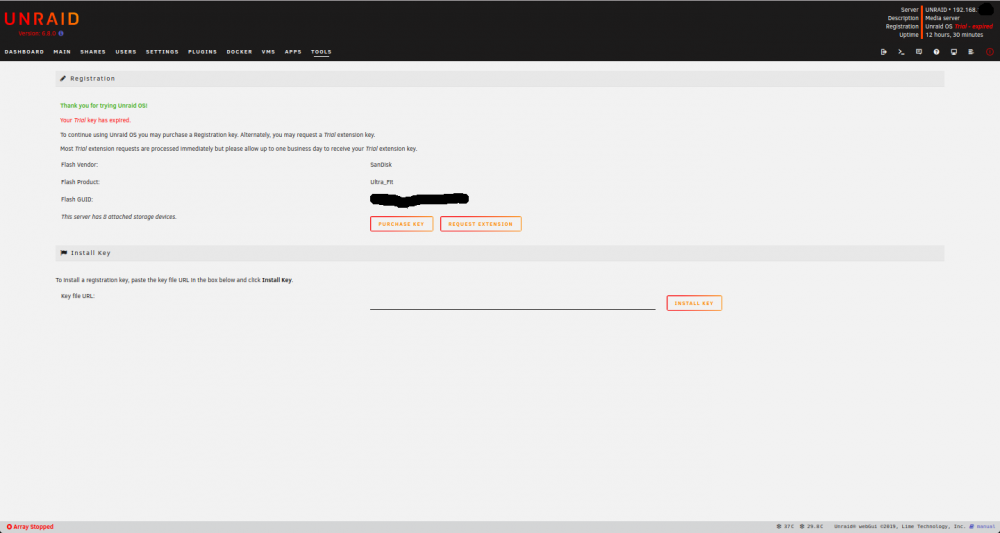Image resolution: width=1000 pixels, height=533 pixels.
Task: Click the UNRAID logo
Action: [42, 19]
